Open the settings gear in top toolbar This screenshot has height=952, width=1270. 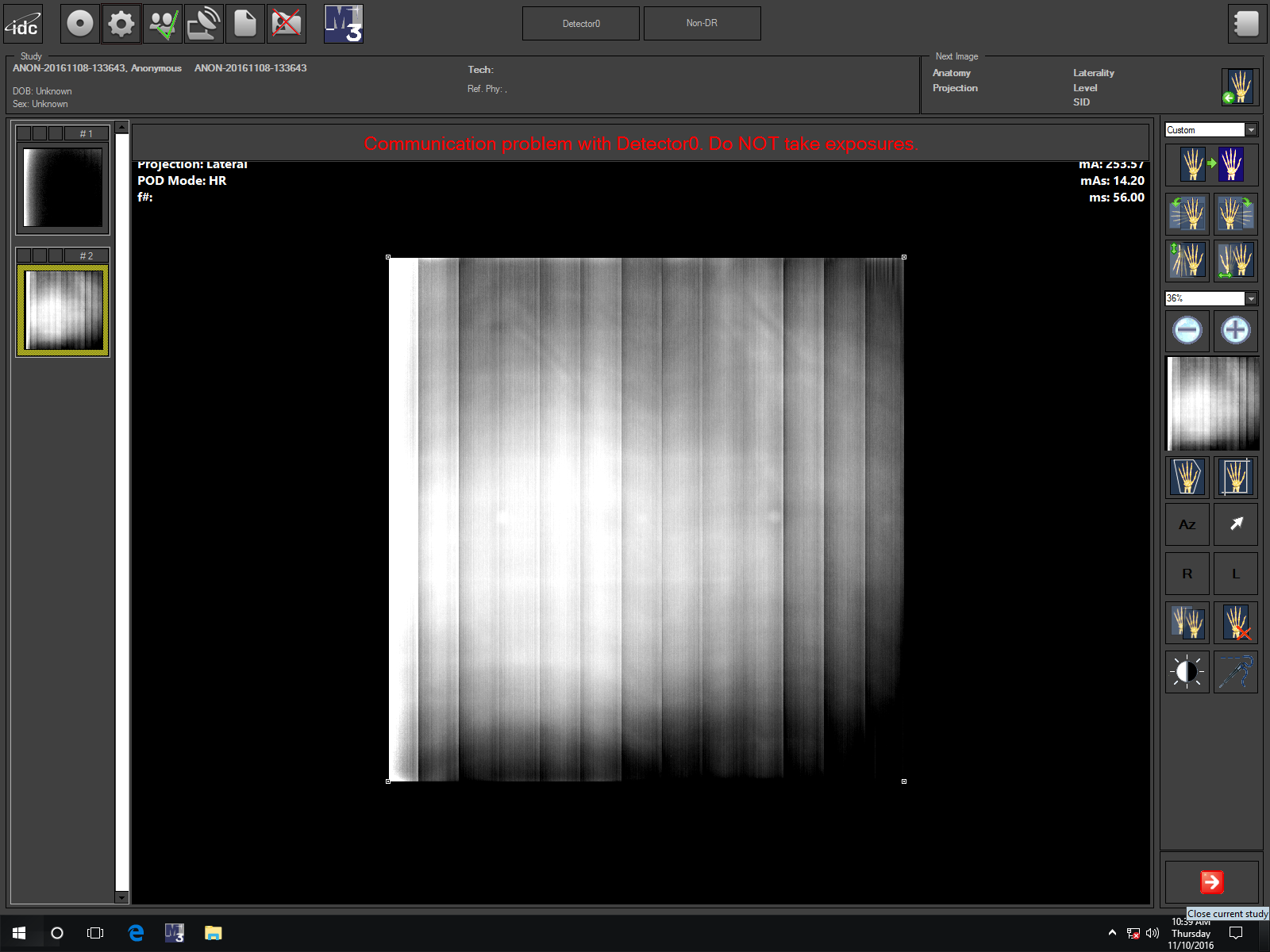click(x=121, y=24)
